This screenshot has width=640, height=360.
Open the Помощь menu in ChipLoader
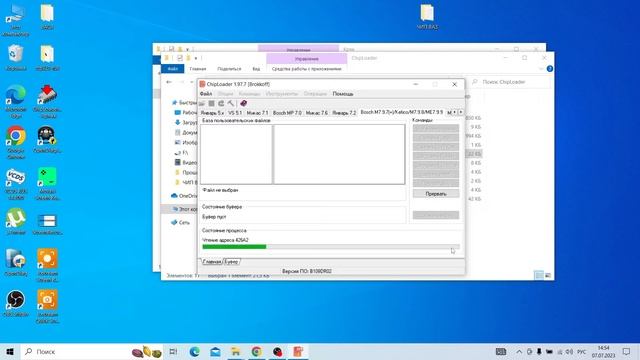pyautogui.click(x=343, y=94)
